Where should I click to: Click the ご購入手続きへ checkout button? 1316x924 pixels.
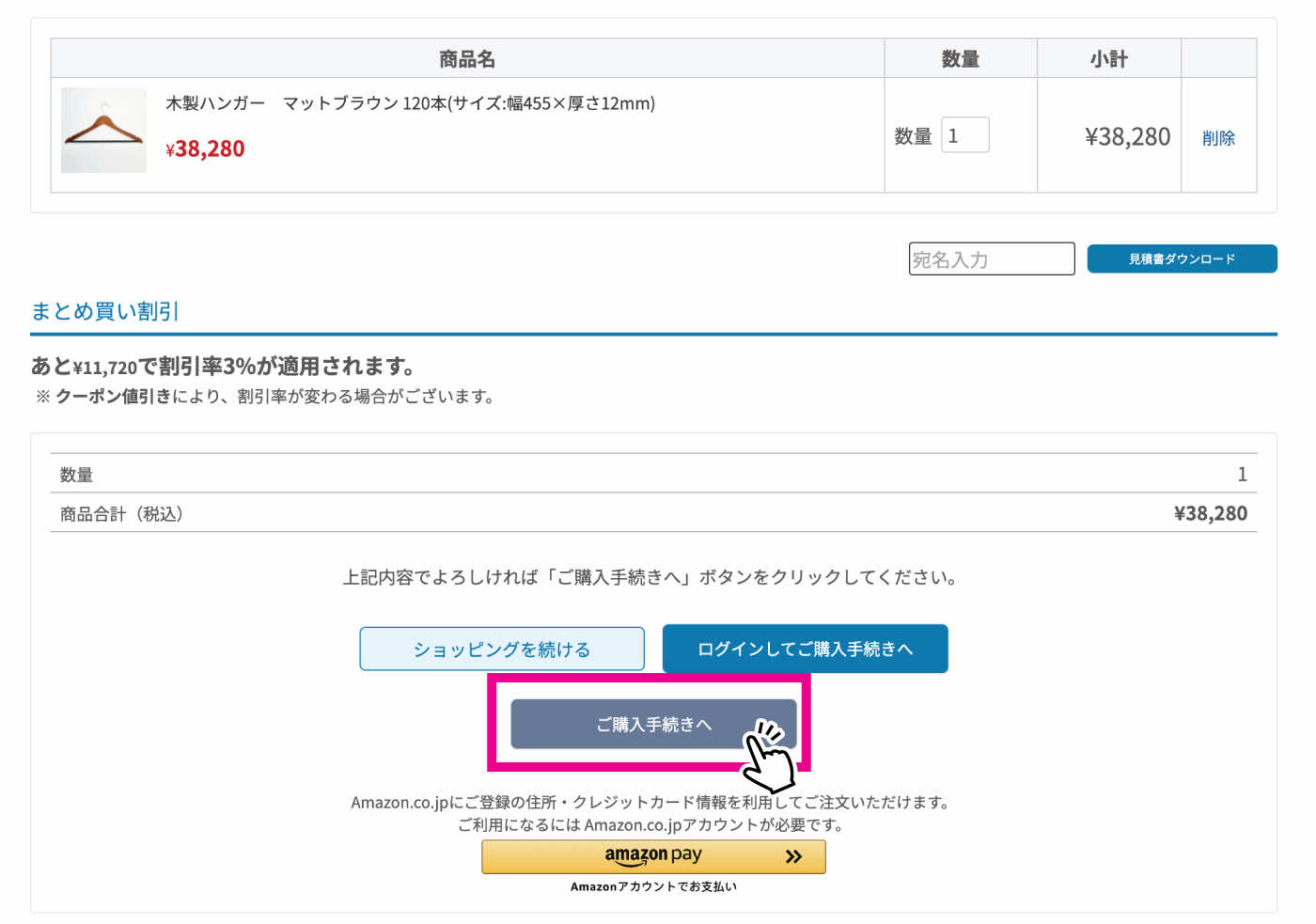pos(652,724)
